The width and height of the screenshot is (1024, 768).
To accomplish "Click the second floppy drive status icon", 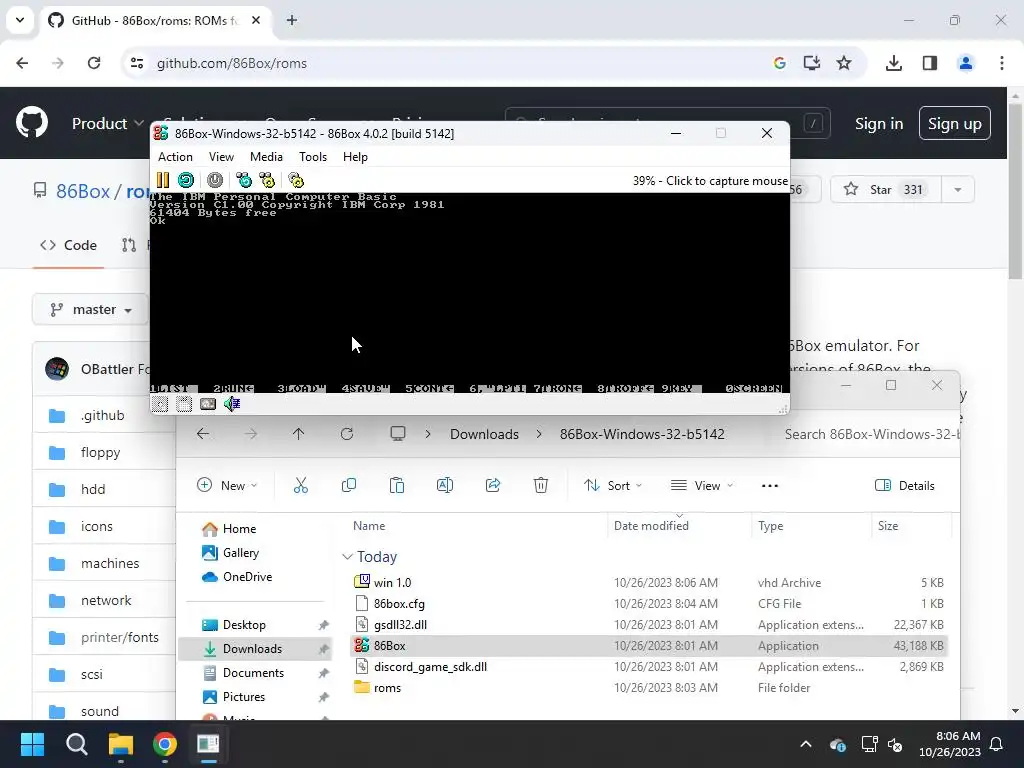I will 184,404.
